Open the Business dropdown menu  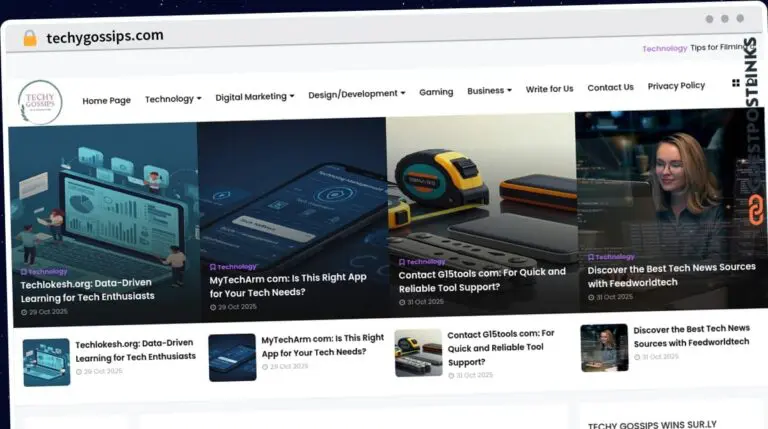tap(489, 91)
